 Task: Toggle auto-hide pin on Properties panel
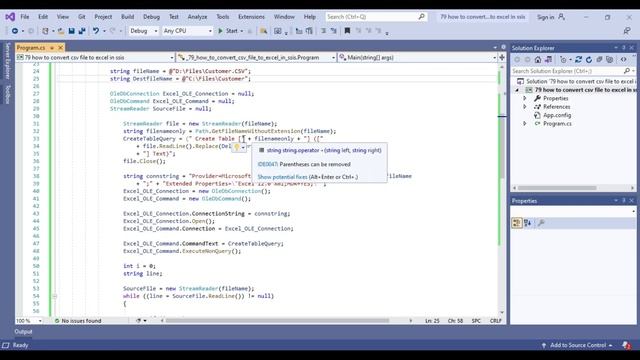click(x=624, y=201)
